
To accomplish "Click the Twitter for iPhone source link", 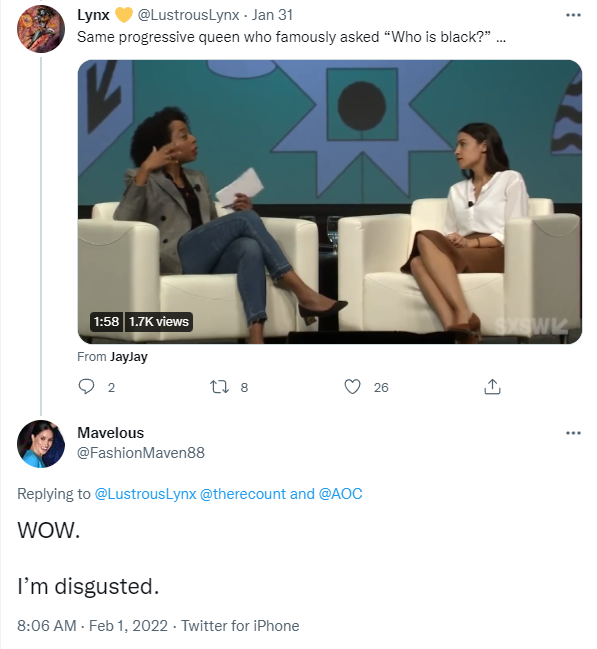I will pos(240,626).
